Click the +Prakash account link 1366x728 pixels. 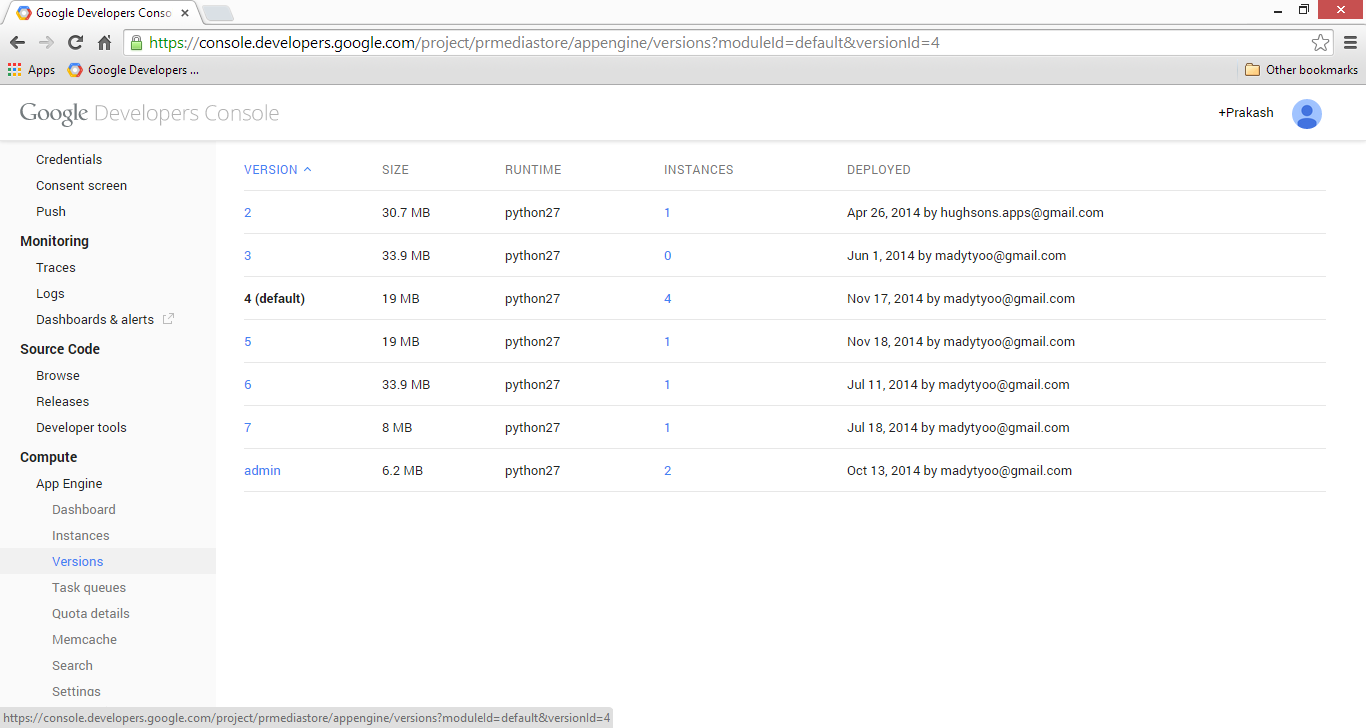click(x=1246, y=113)
